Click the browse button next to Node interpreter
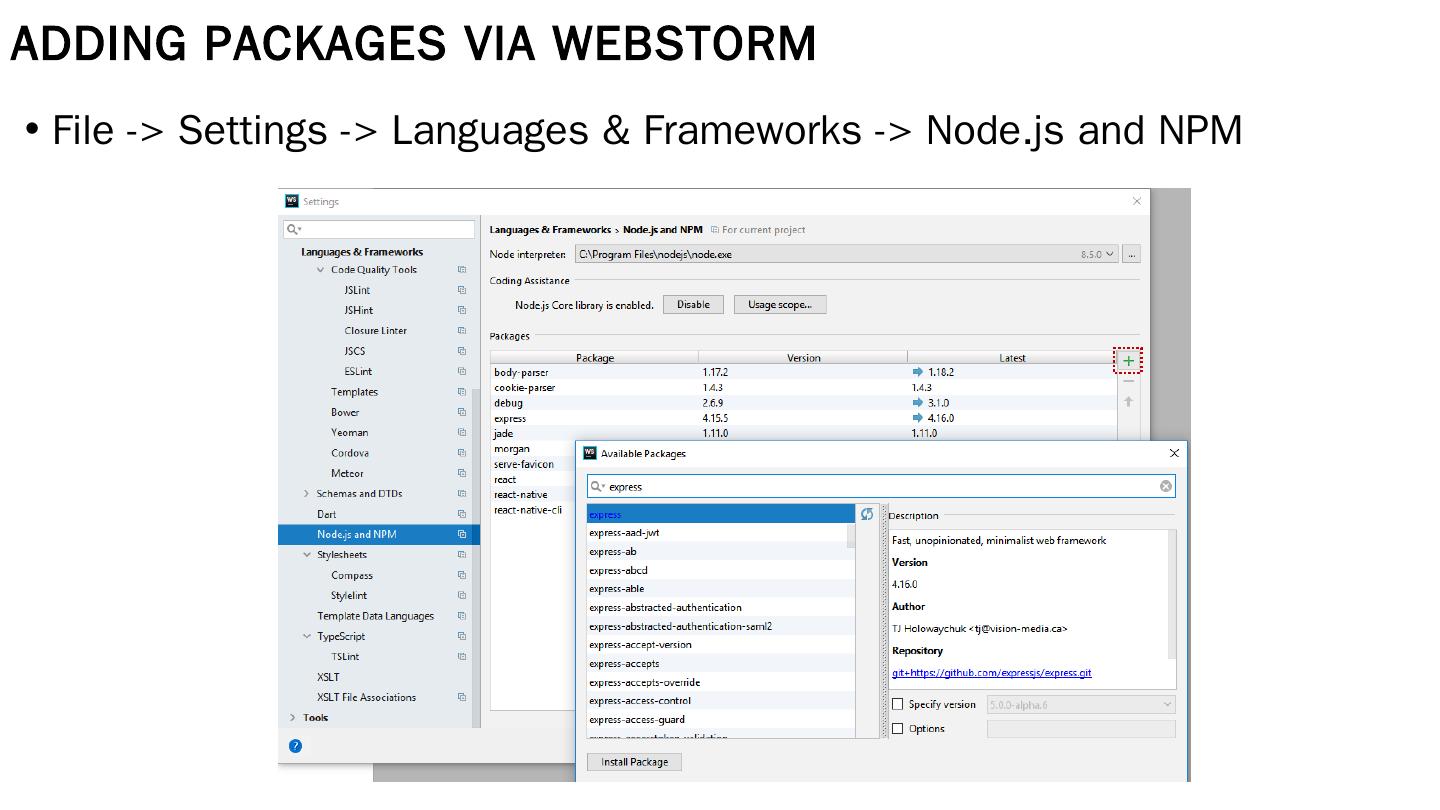1440x810 pixels. (1131, 255)
